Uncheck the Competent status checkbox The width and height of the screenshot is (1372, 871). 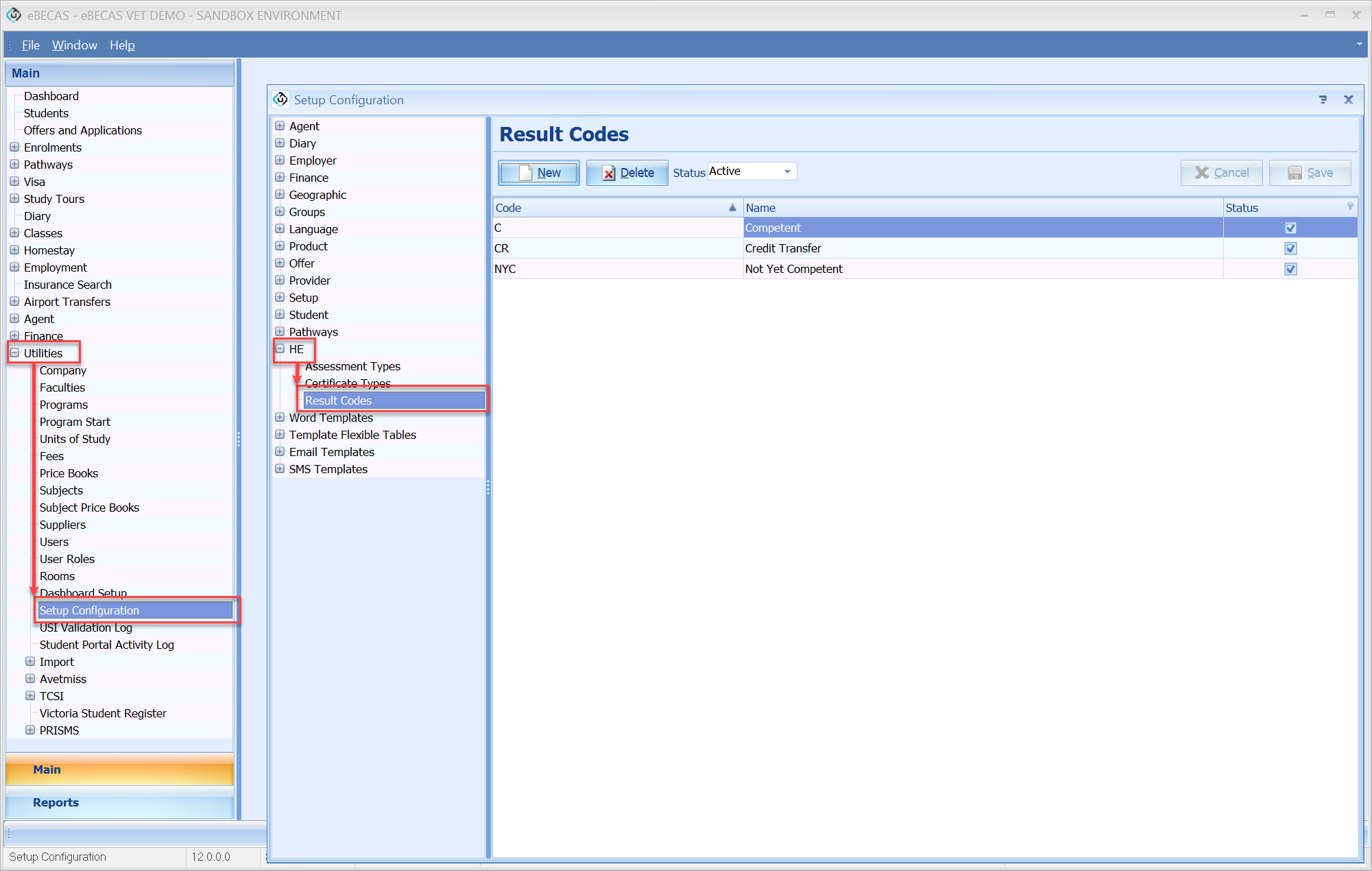pos(1290,228)
